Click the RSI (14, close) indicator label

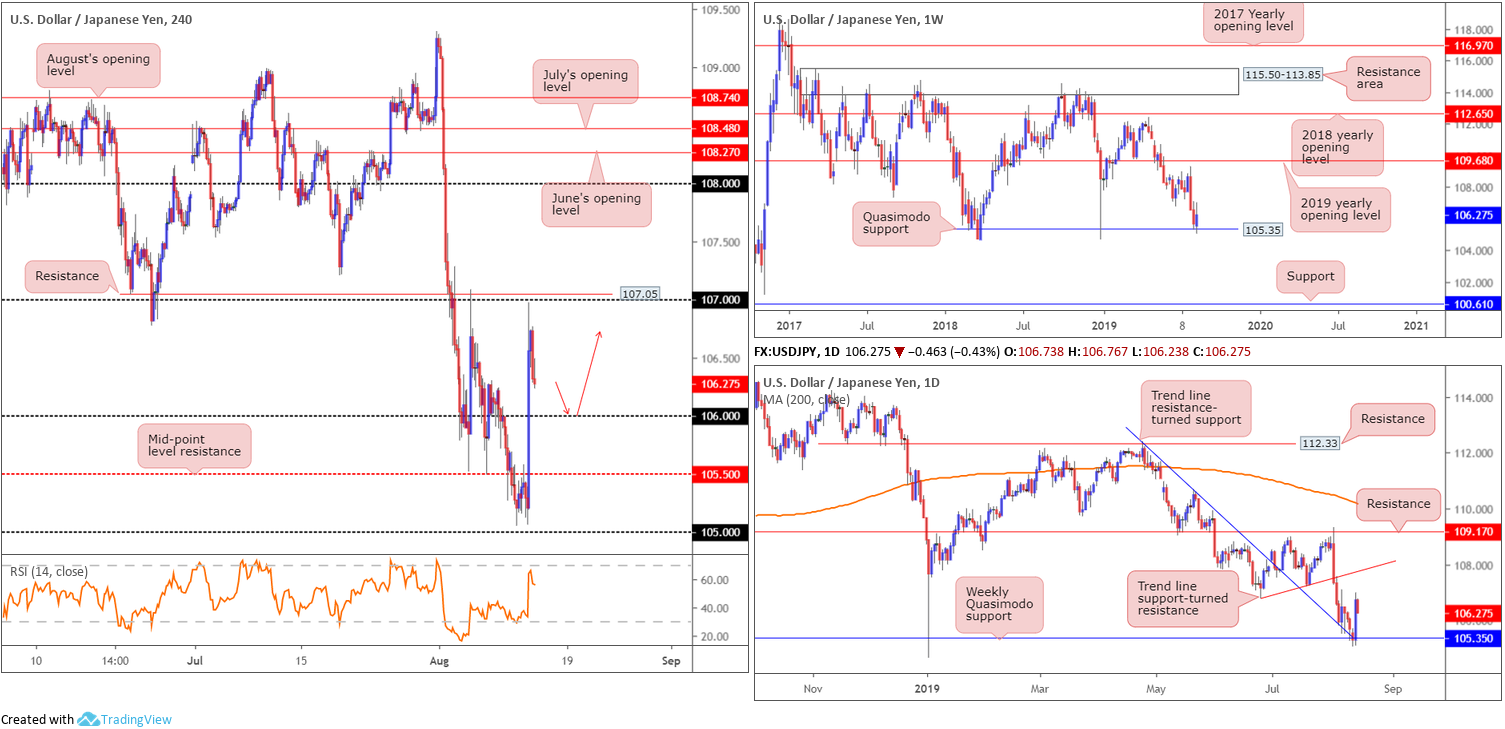(x=49, y=571)
